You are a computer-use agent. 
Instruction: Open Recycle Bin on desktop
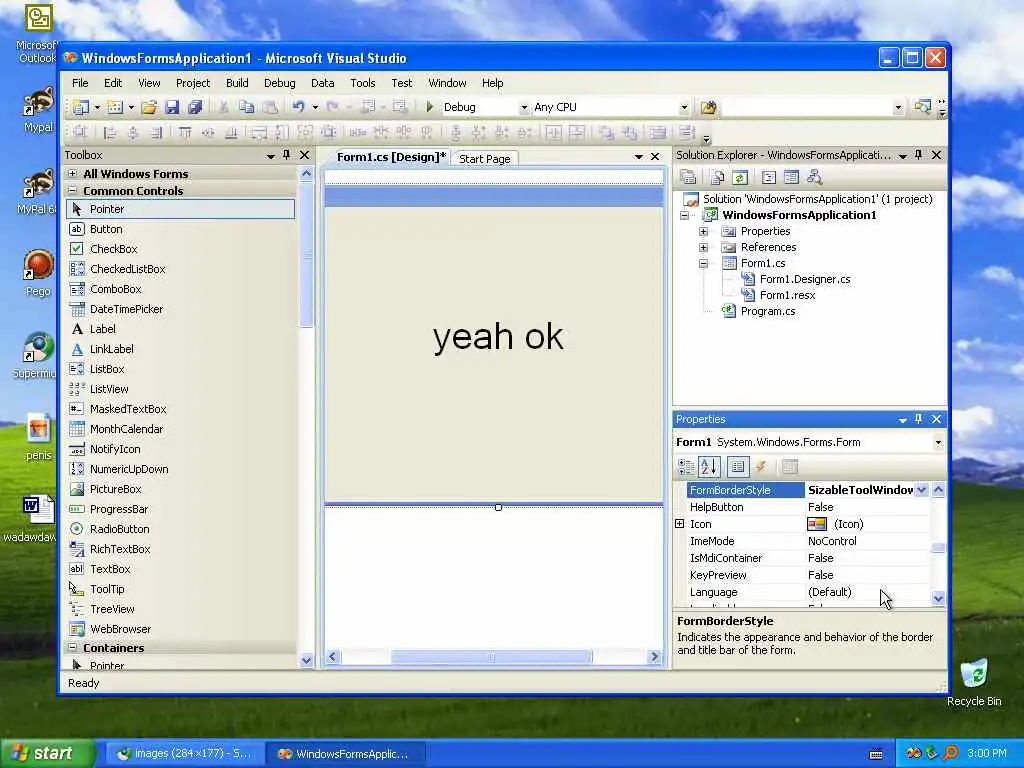click(974, 682)
